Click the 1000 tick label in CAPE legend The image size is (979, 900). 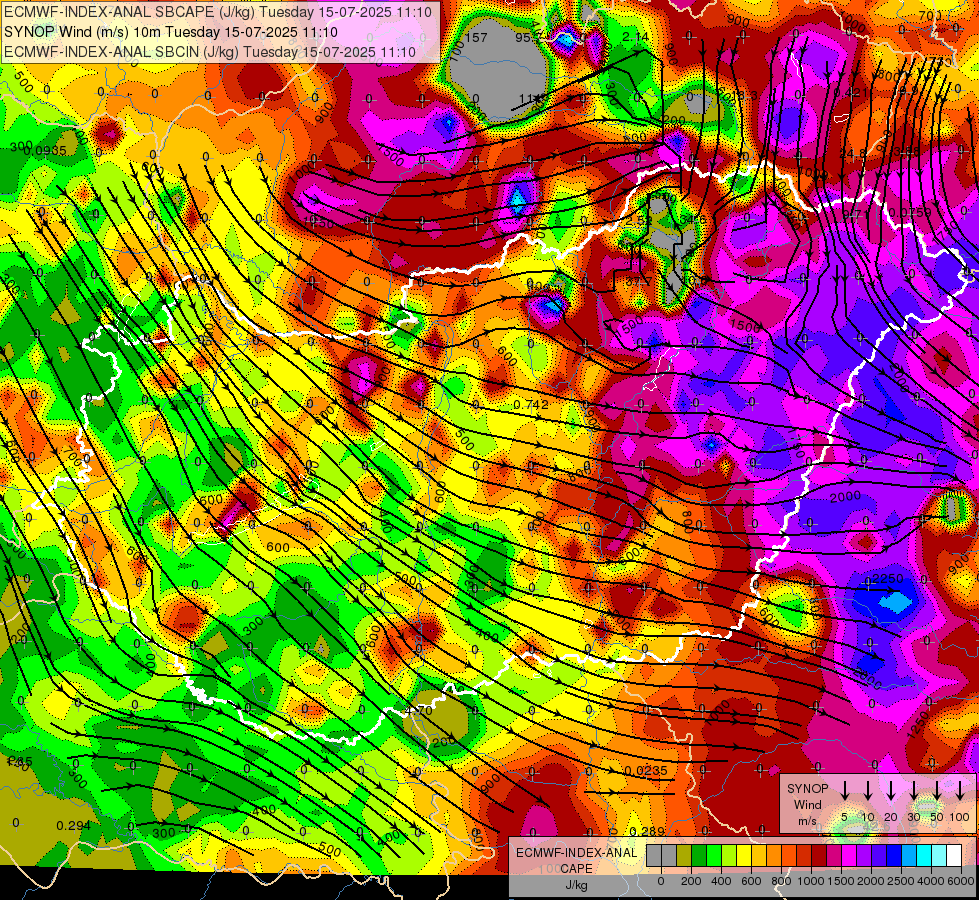pos(810,881)
